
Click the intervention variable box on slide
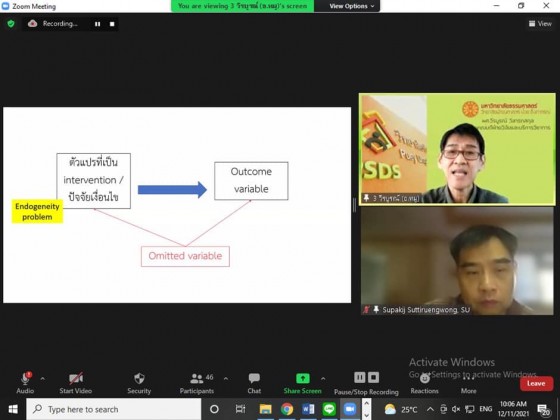point(94,180)
